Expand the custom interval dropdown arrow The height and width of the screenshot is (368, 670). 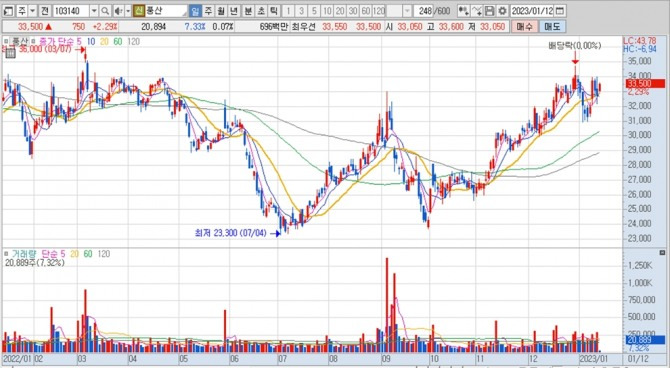coord(407,11)
